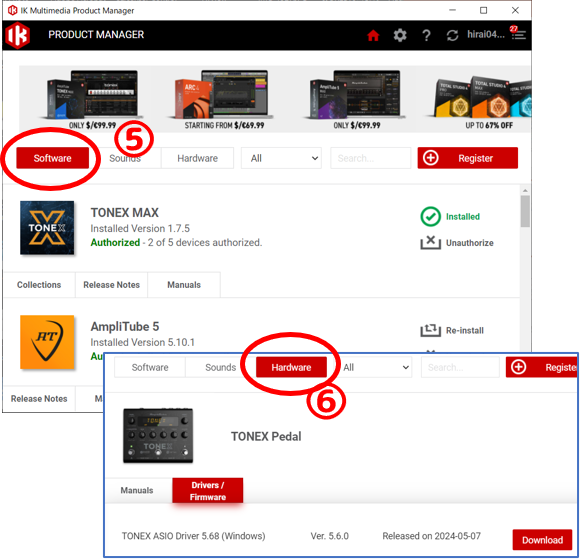Go to the red Home icon

click(373, 35)
